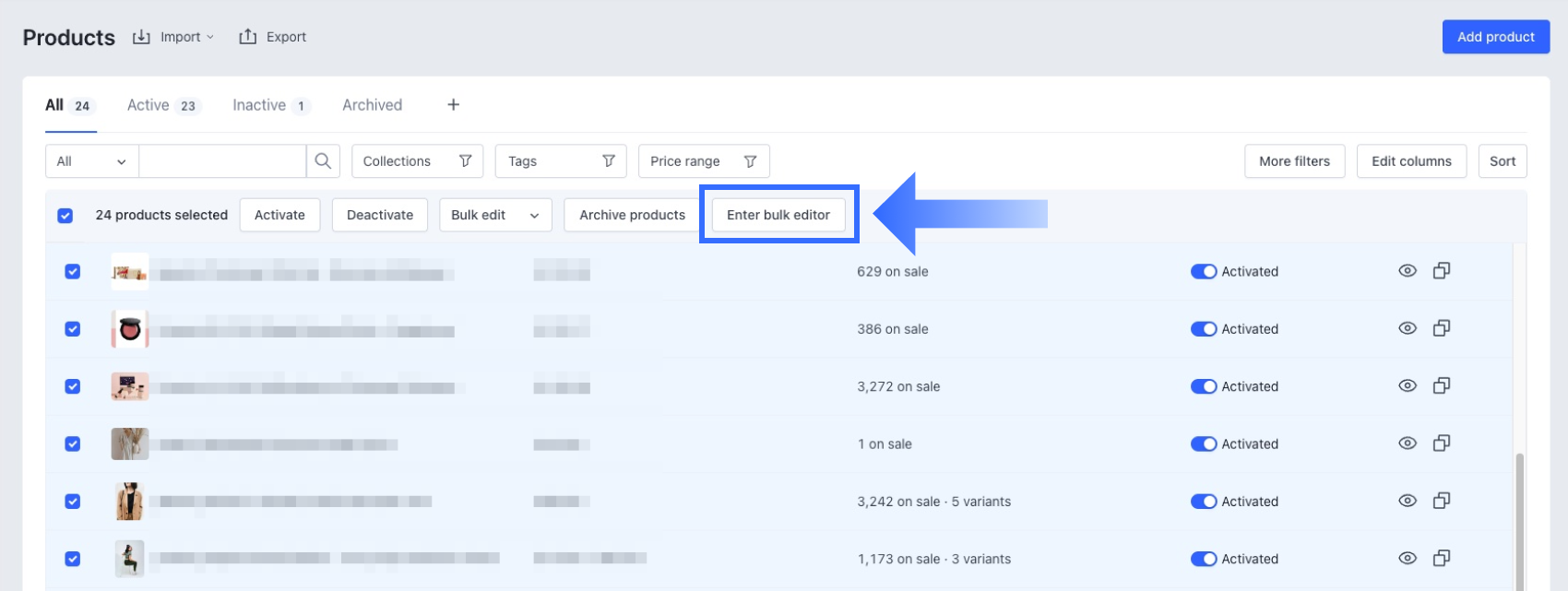Open the Bulk edit dropdown
Screen dimensions: 1568x591
point(494,215)
